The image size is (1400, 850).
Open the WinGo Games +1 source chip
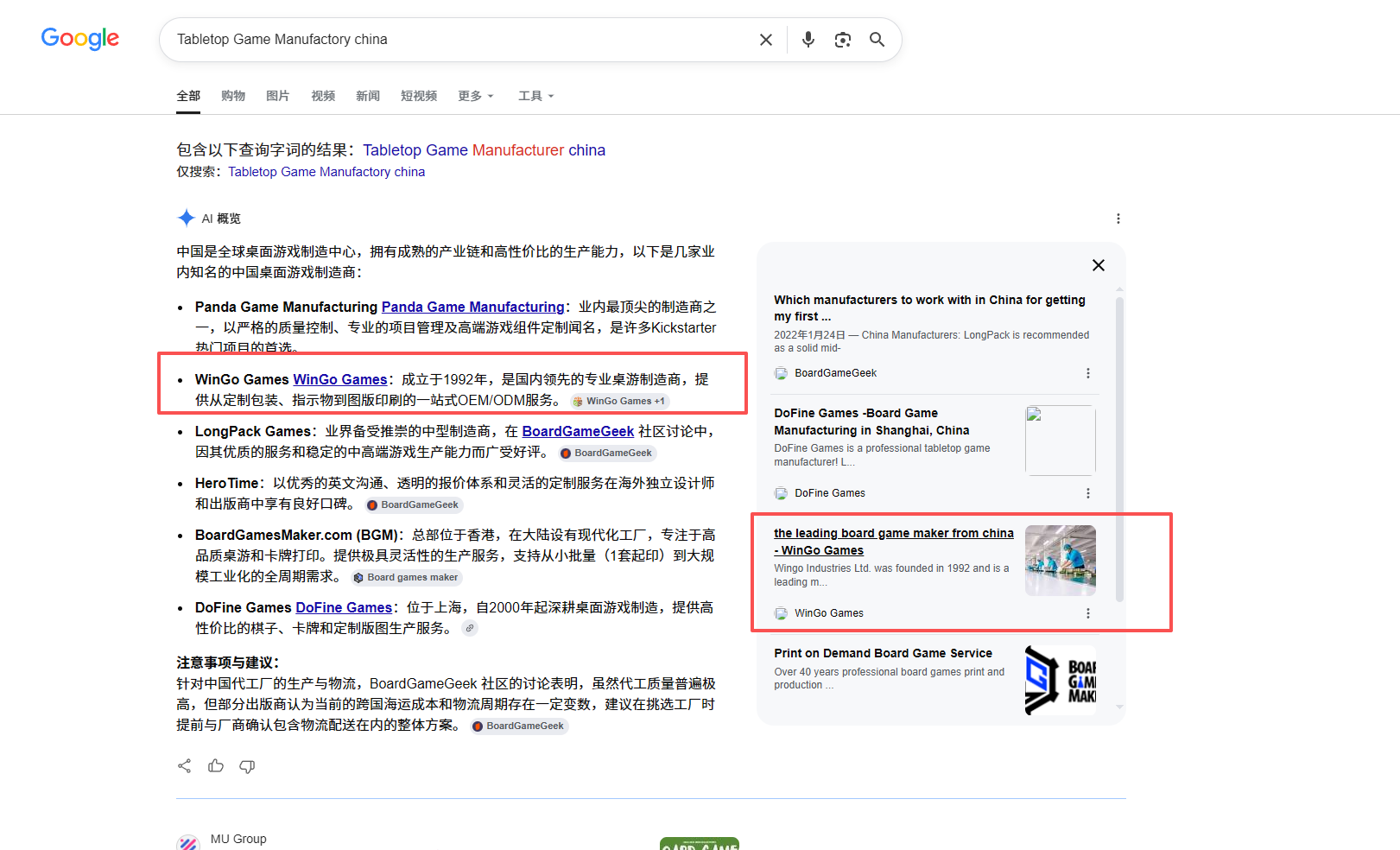[619, 401]
